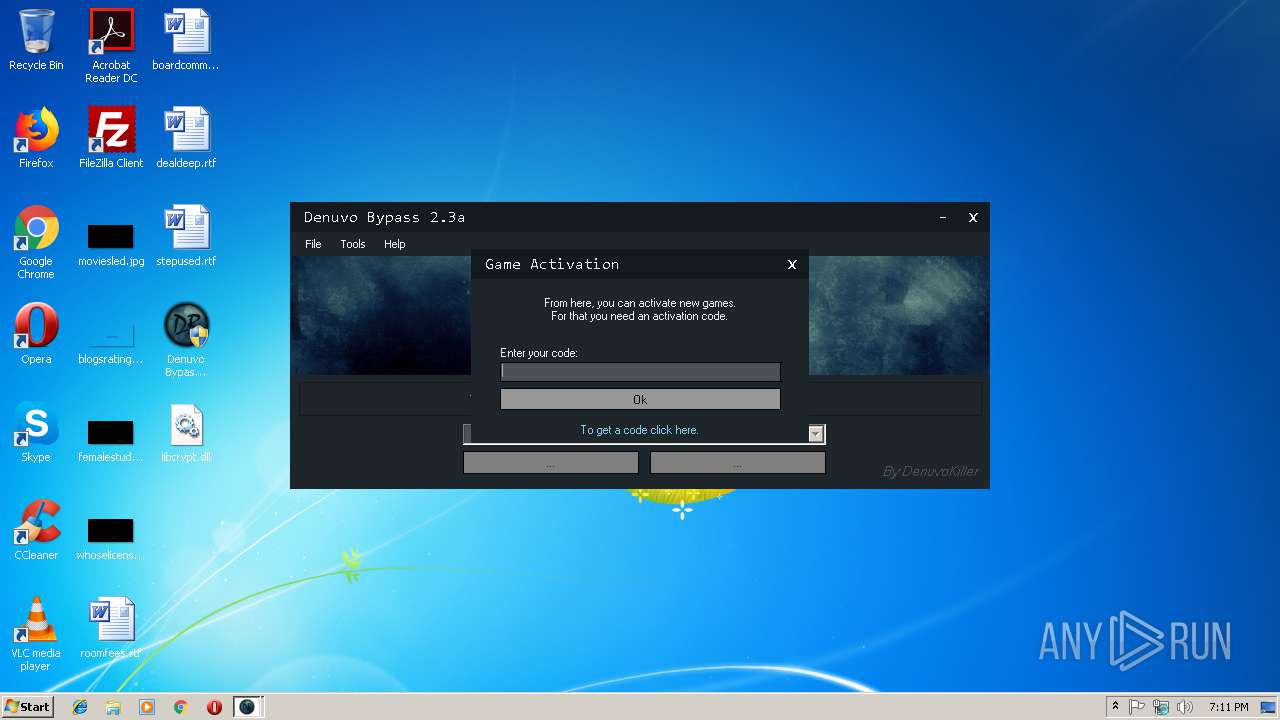Image resolution: width=1280 pixels, height=720 pixels.
Task: Select blogsrating file on desktop
Action: coord(111,341)
